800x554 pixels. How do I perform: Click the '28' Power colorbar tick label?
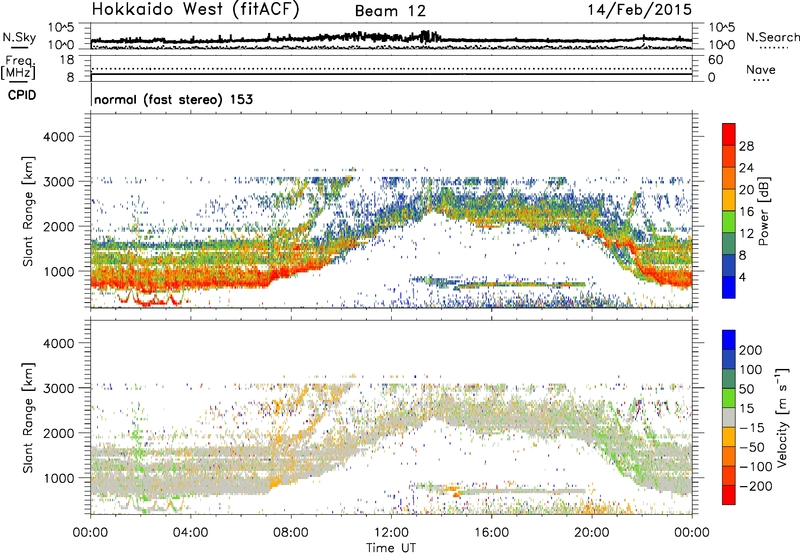coord(746,146)
